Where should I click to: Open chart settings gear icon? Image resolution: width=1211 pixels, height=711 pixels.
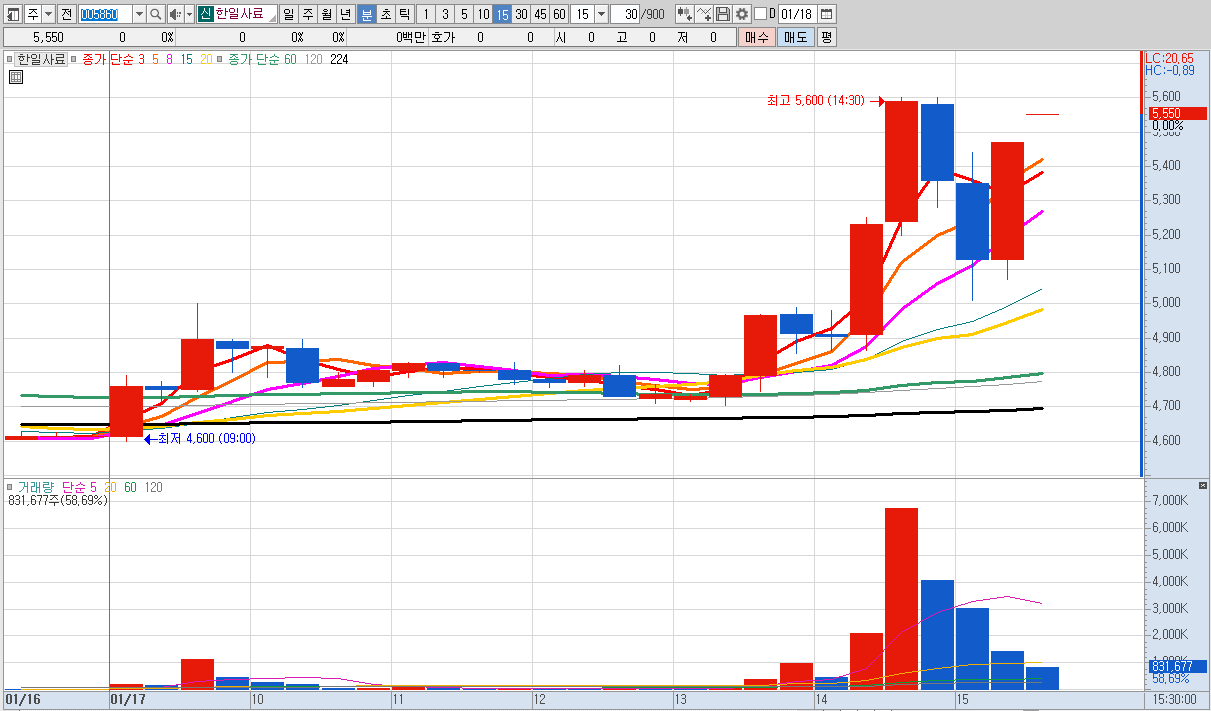pos(741,14)
